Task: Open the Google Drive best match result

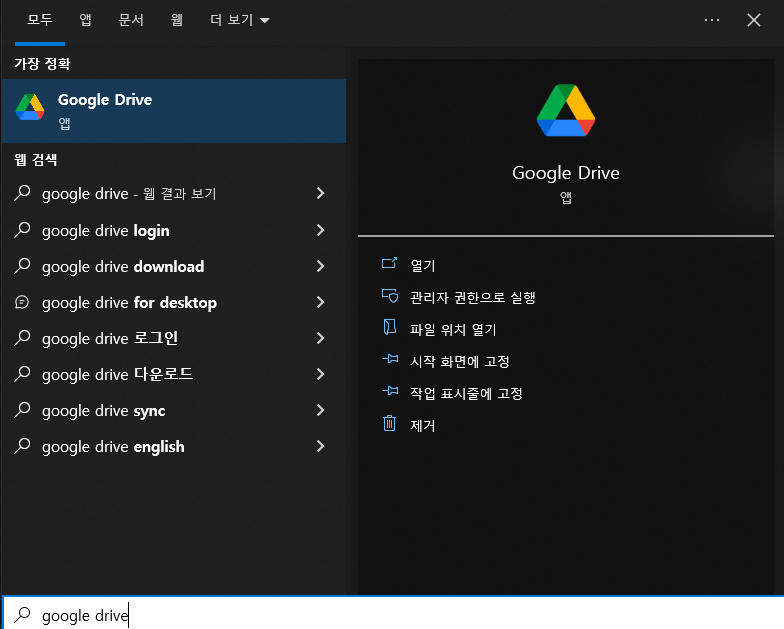Action: point(174,110)
